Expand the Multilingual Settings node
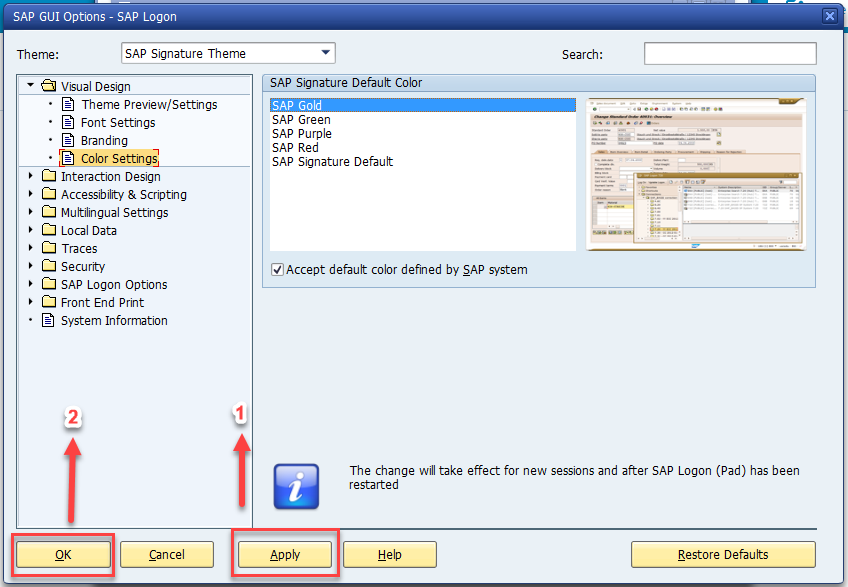The height and width of the screenshot is (587, 848). click(x=30, y=212)
